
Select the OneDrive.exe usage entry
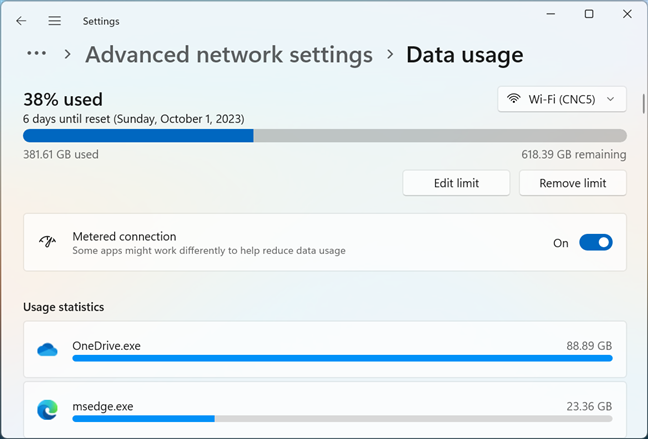[x=325, y=349]
